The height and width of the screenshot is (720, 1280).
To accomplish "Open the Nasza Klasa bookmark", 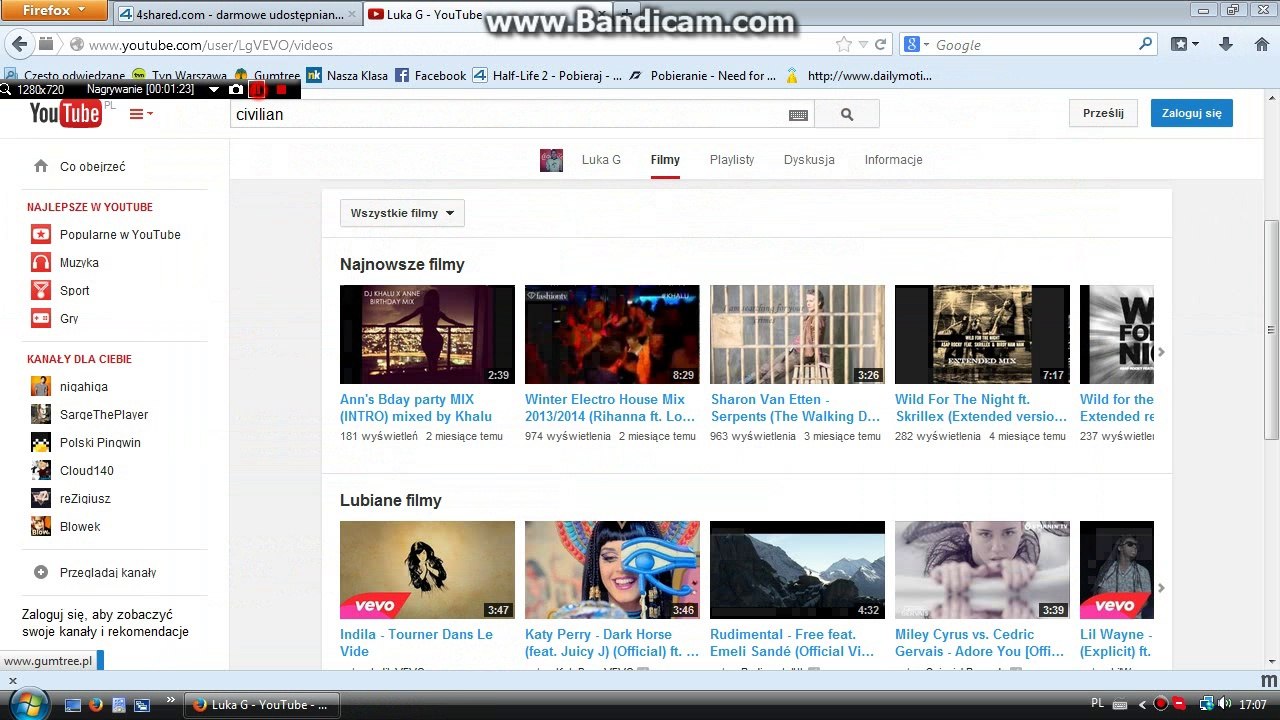I will coord(347,75).
